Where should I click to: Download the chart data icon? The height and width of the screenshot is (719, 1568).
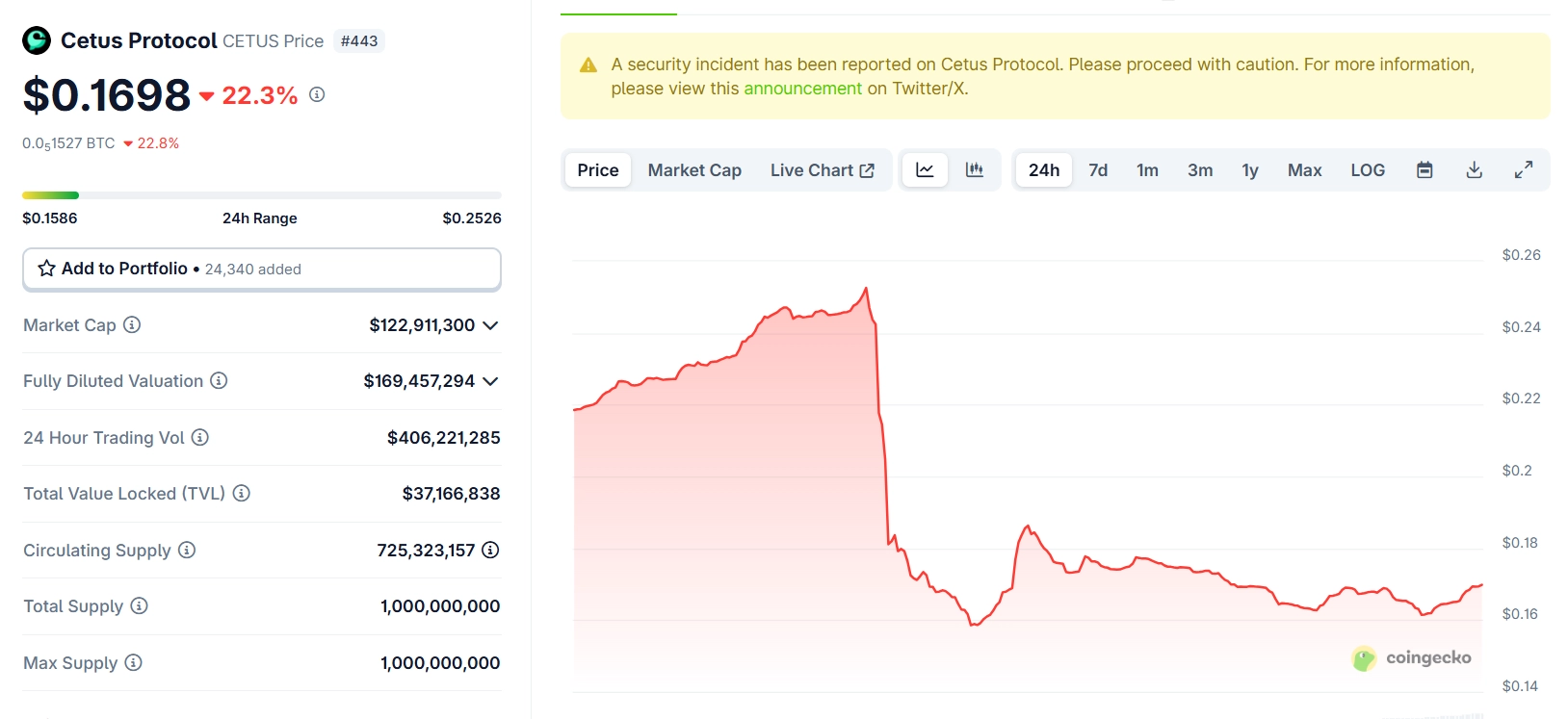(1474, 170)
